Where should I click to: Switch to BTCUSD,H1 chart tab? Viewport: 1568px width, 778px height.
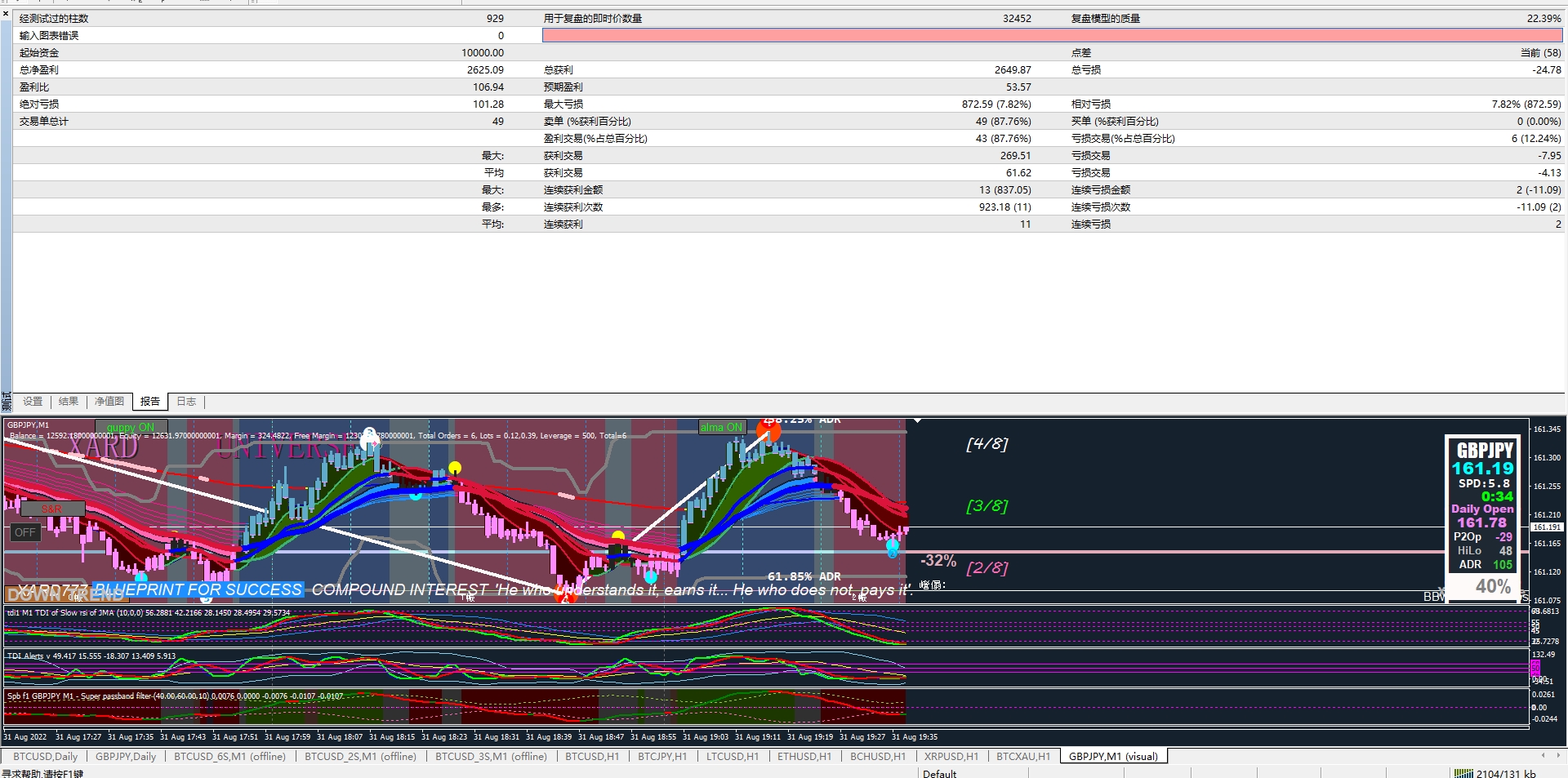592,757
